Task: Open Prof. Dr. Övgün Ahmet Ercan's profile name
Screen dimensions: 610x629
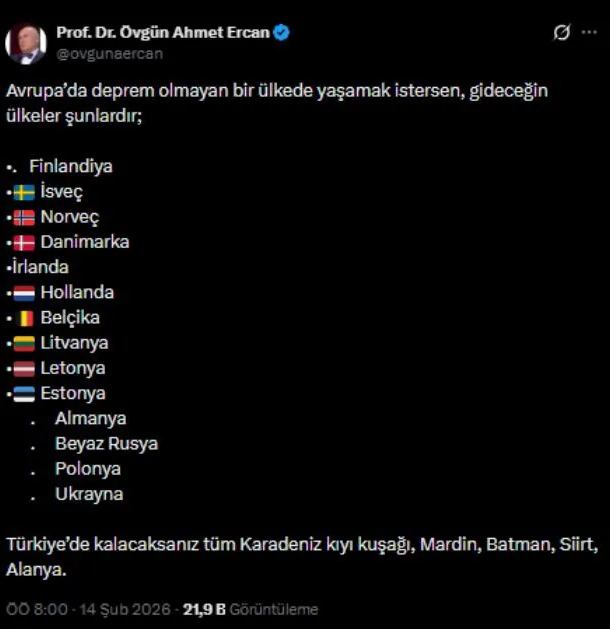Action: tap(163, 32)
